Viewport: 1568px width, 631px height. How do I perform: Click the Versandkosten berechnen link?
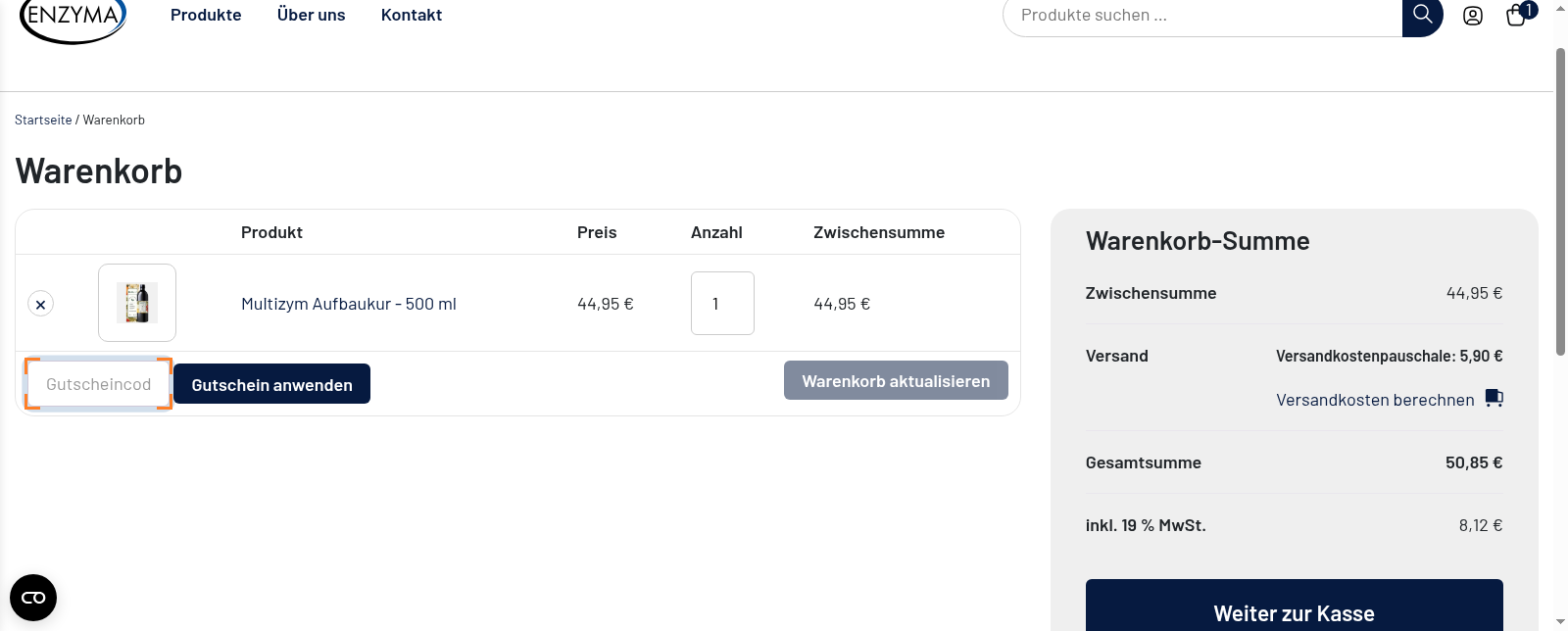click(x=1374, y=399)
